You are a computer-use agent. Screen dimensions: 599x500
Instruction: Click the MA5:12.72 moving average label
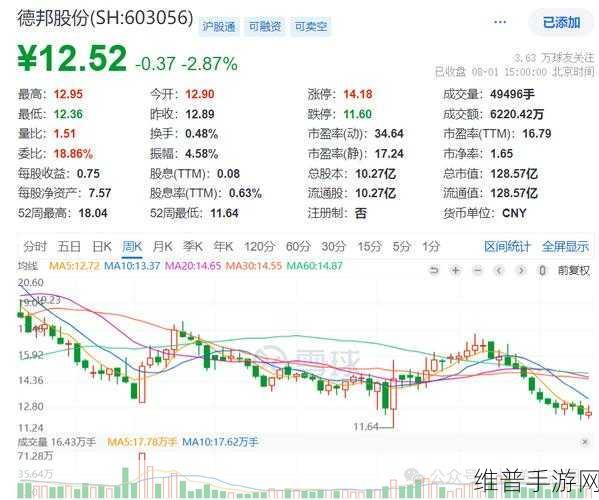click(74, 265)
